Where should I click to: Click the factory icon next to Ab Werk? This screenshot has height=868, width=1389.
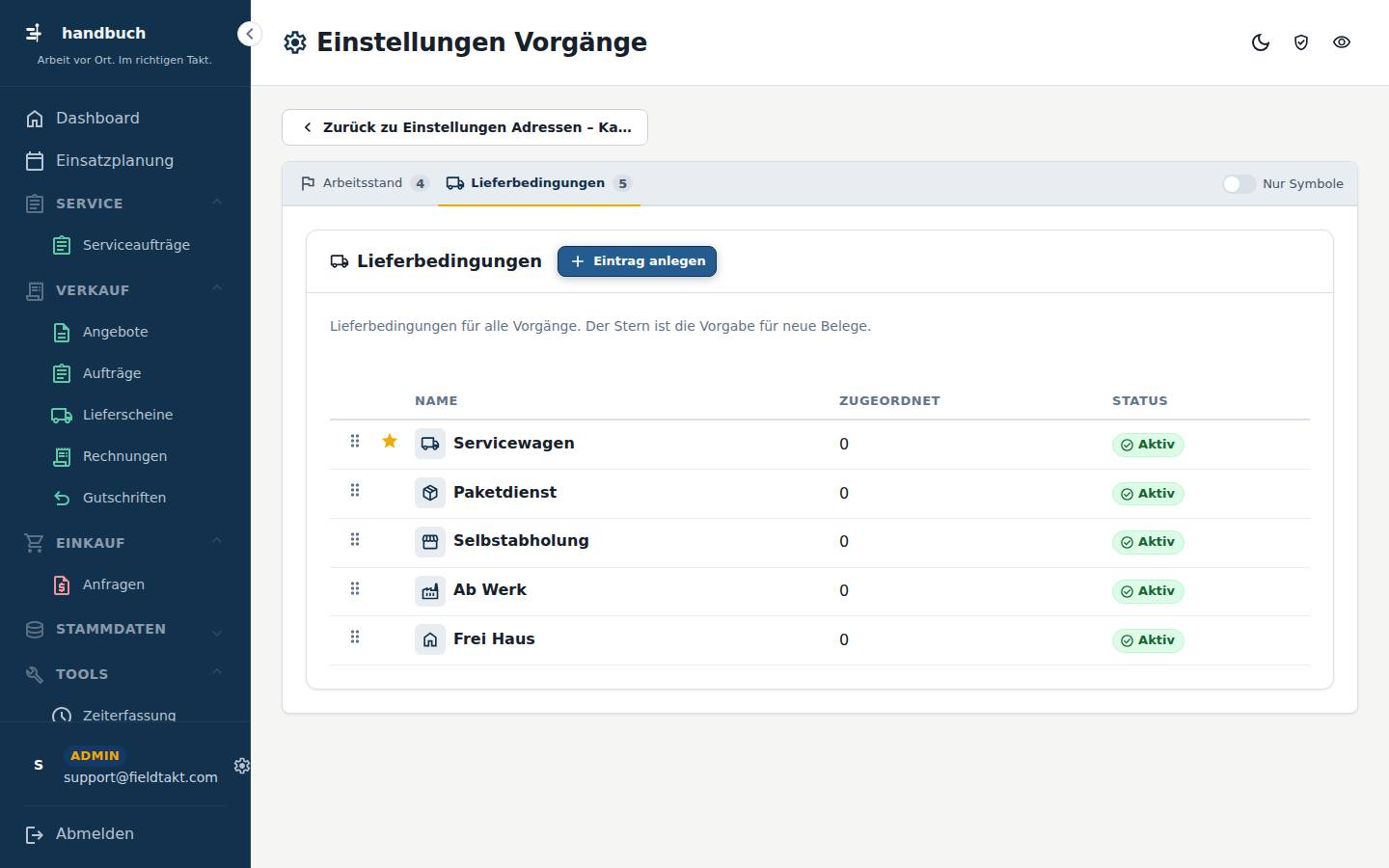pos(430,591)
